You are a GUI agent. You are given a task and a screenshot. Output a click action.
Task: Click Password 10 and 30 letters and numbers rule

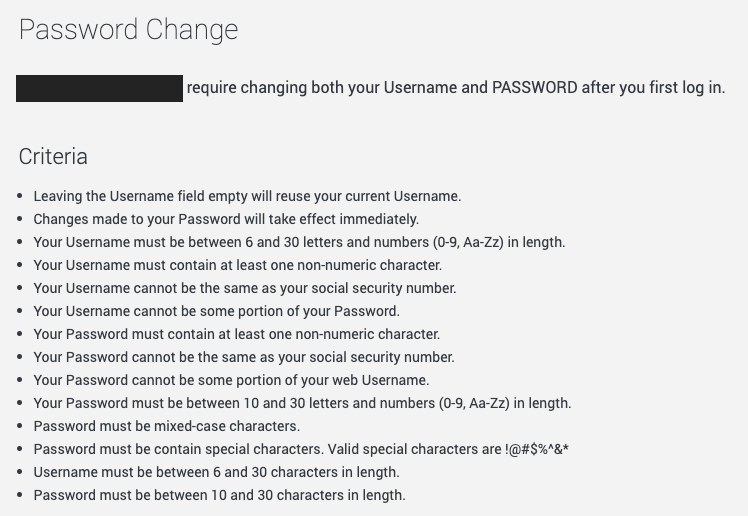pyautogui.click(x=302, y=403)
